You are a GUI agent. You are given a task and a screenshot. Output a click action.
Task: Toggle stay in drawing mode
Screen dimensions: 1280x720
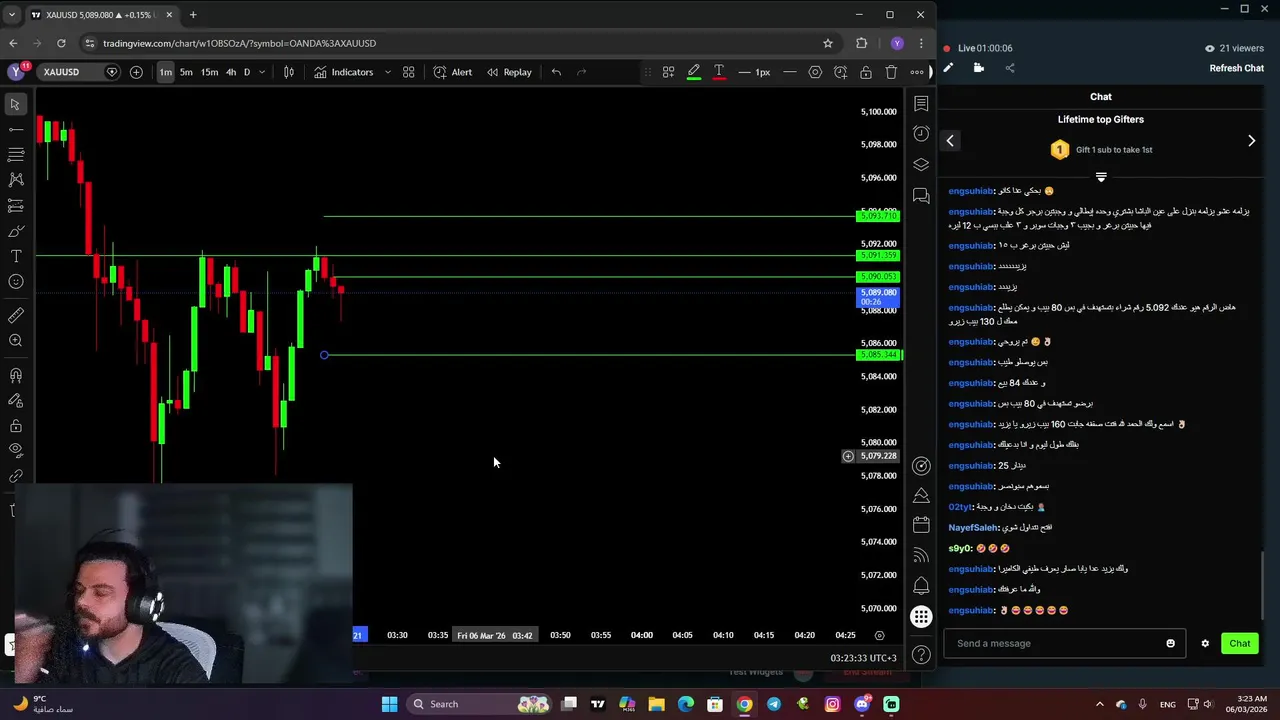pyautogui.click(x=15, y=401)
